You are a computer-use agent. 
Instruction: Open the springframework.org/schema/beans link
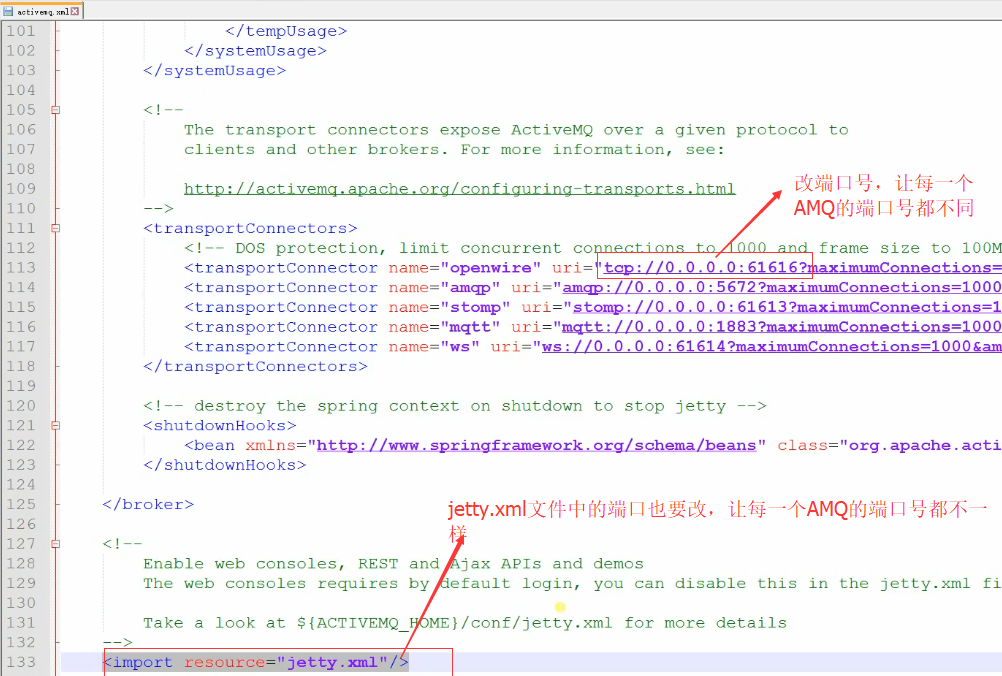click(x=536, y=445)
